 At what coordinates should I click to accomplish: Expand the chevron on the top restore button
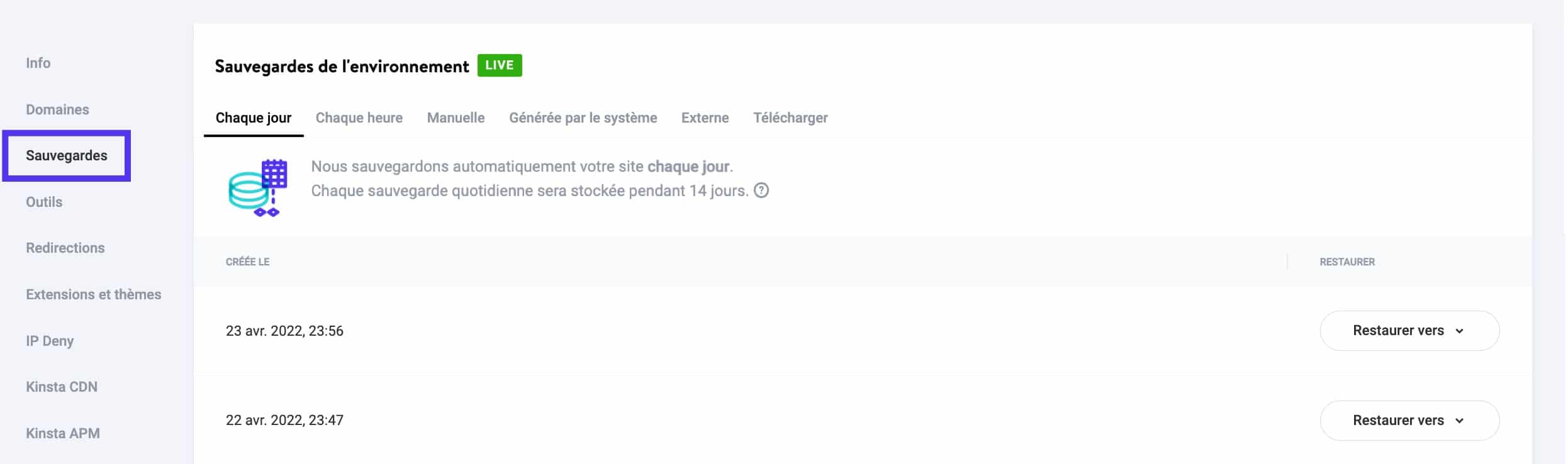pyautogui.click(x=1461, y=331)
